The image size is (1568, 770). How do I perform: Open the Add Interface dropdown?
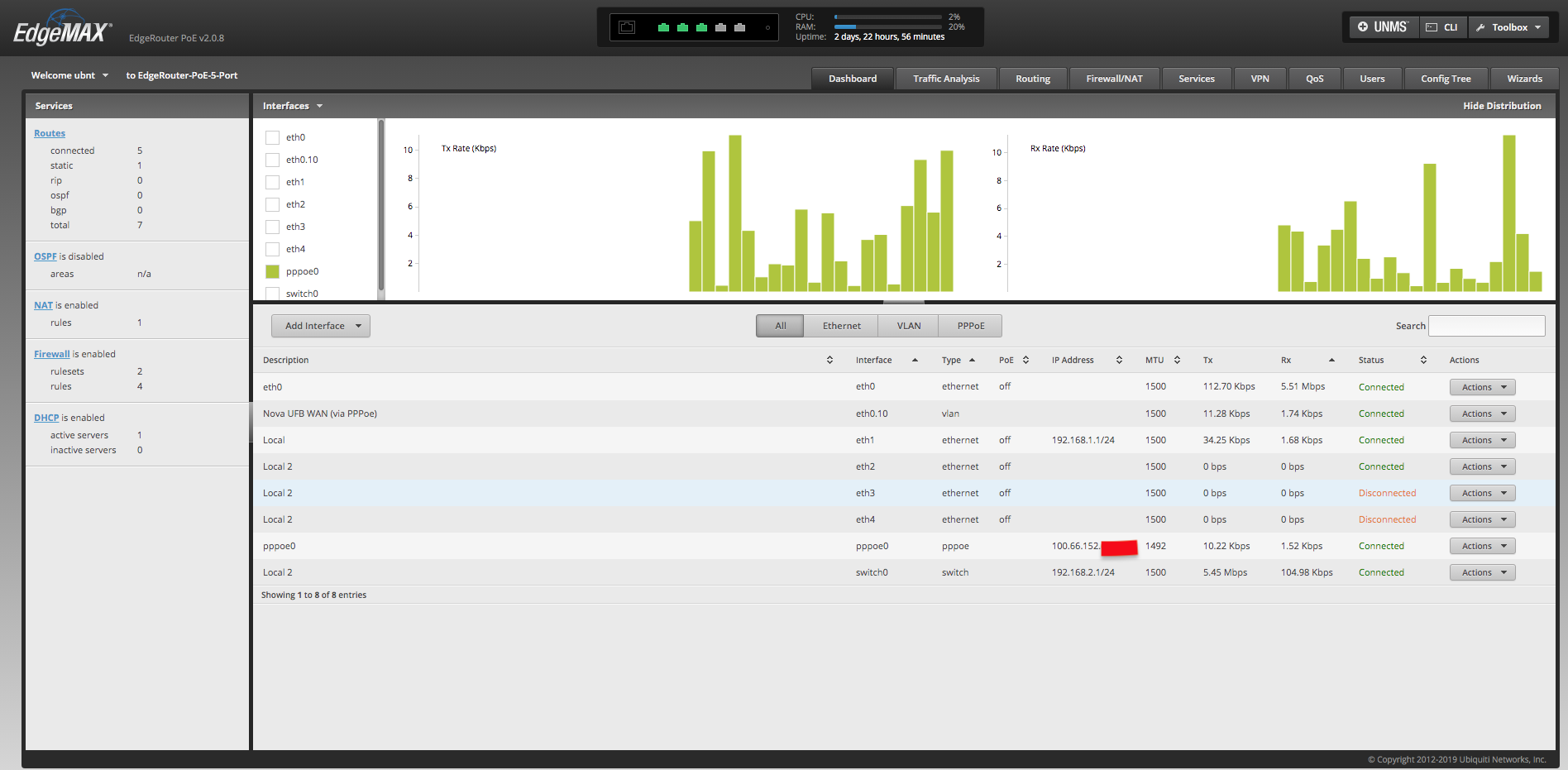point(321,326)
